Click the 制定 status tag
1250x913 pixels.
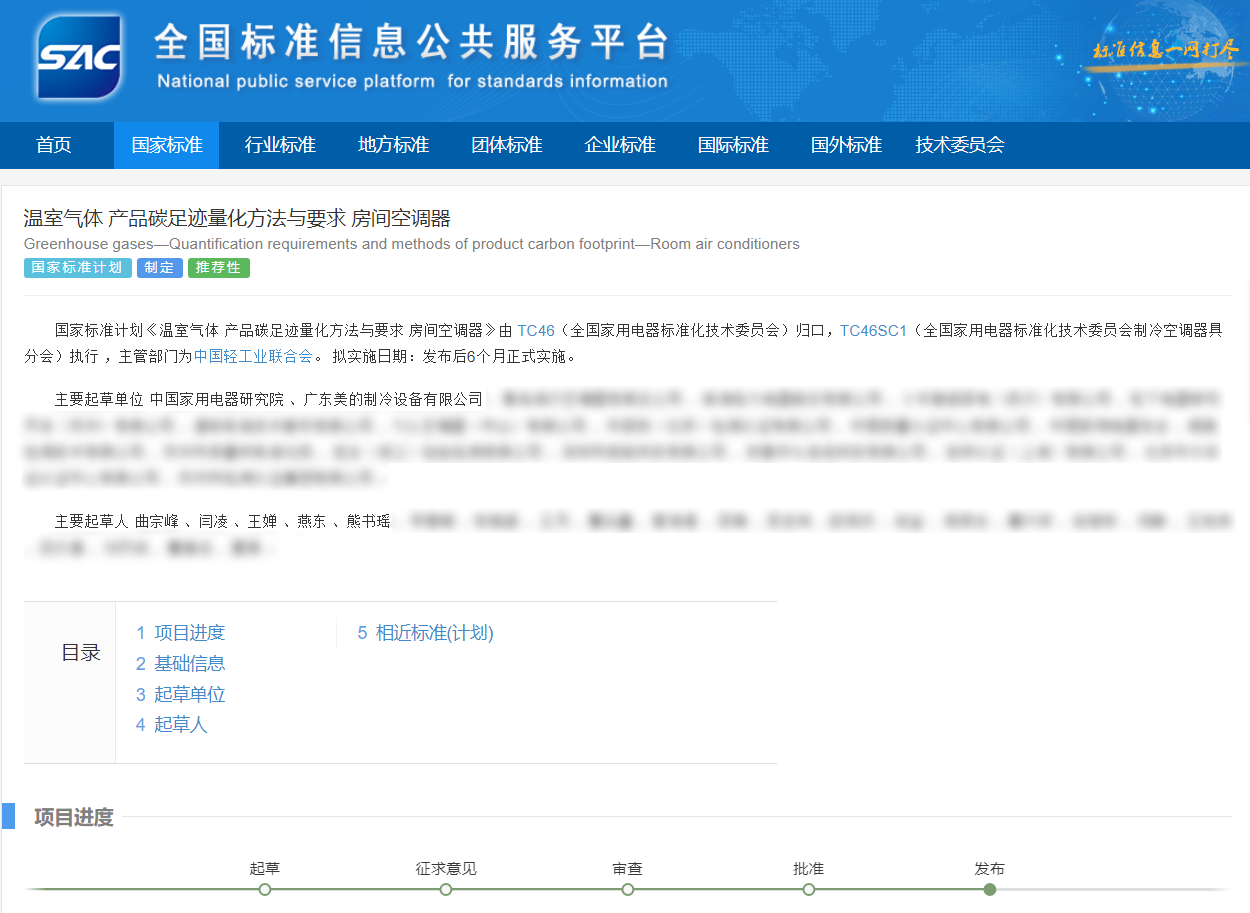pyautogui.click(x=159, y=268)
